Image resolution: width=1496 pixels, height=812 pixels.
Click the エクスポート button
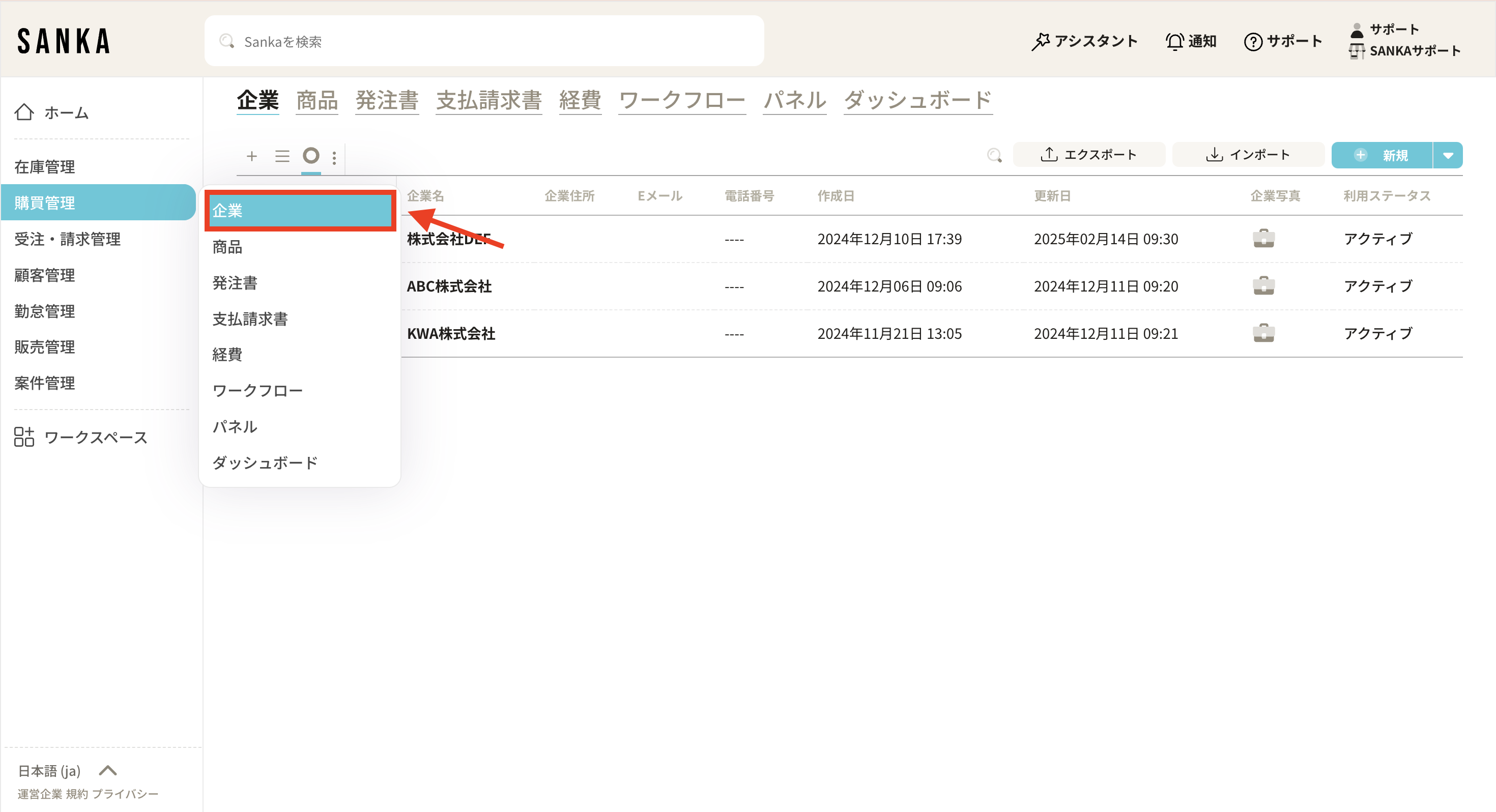[x=1088, y=155]
